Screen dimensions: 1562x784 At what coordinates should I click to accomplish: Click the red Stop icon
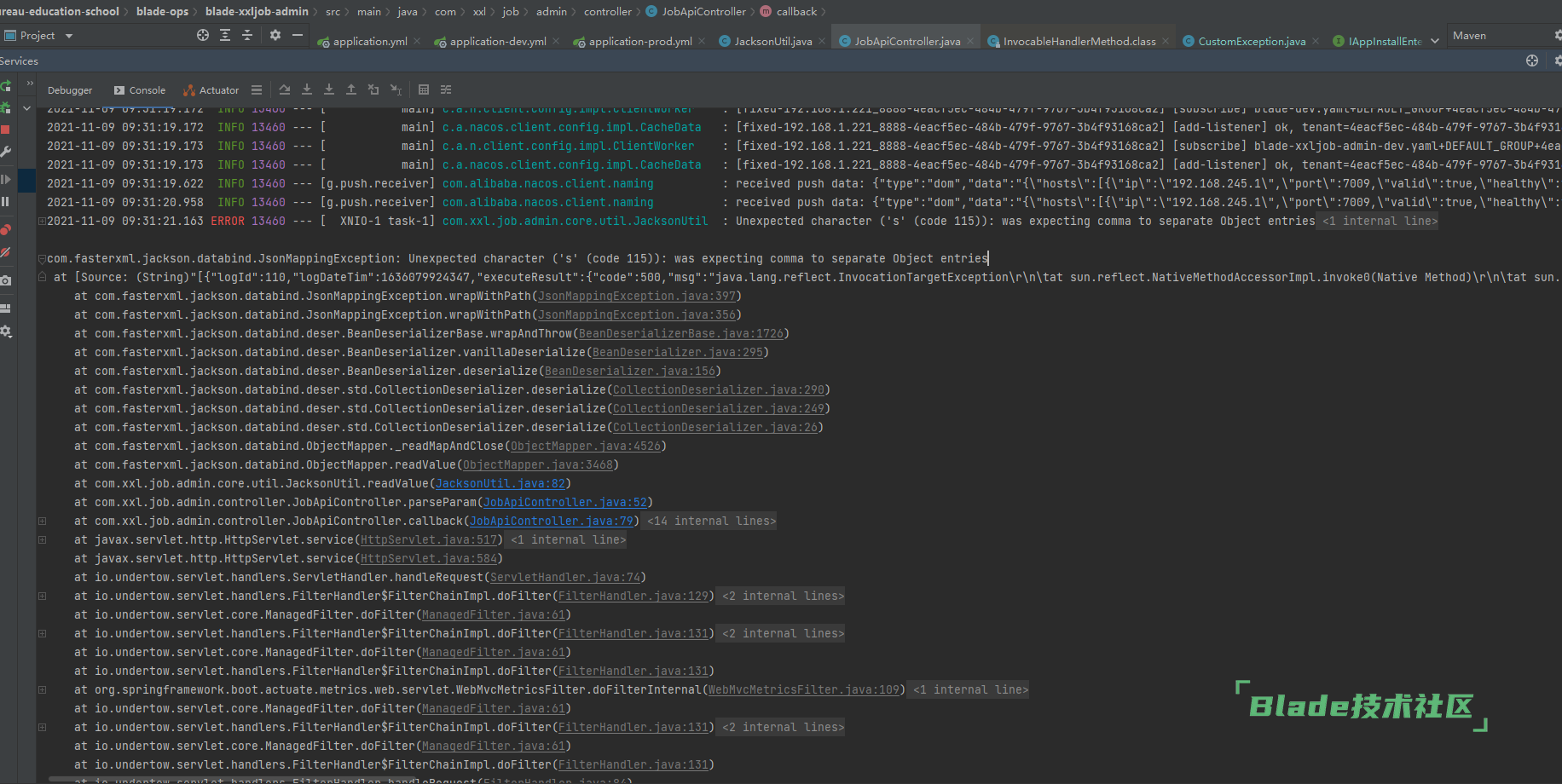point(5,130)
